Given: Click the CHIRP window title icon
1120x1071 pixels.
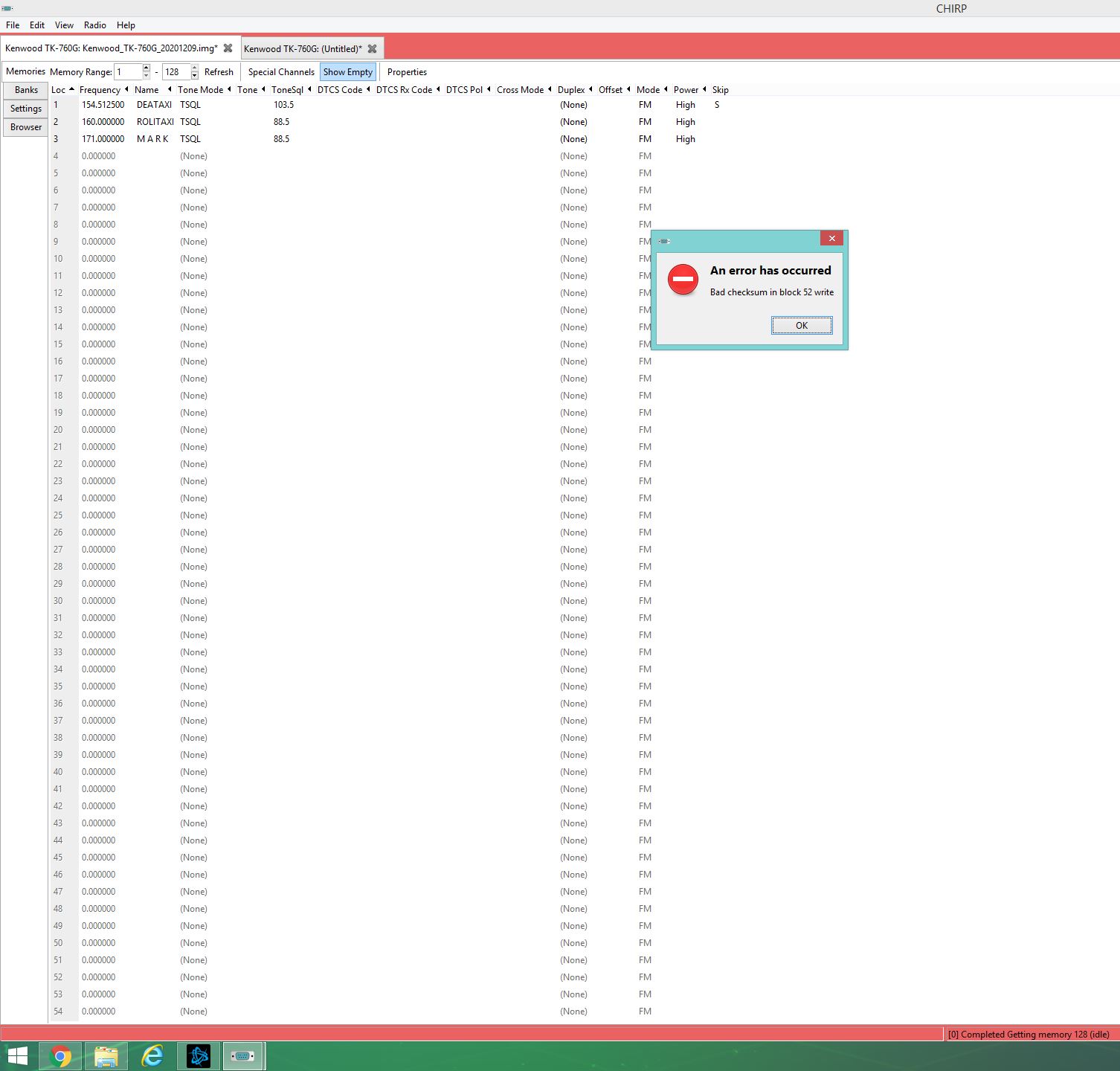Looking at the screenshot, I should 7,8.
